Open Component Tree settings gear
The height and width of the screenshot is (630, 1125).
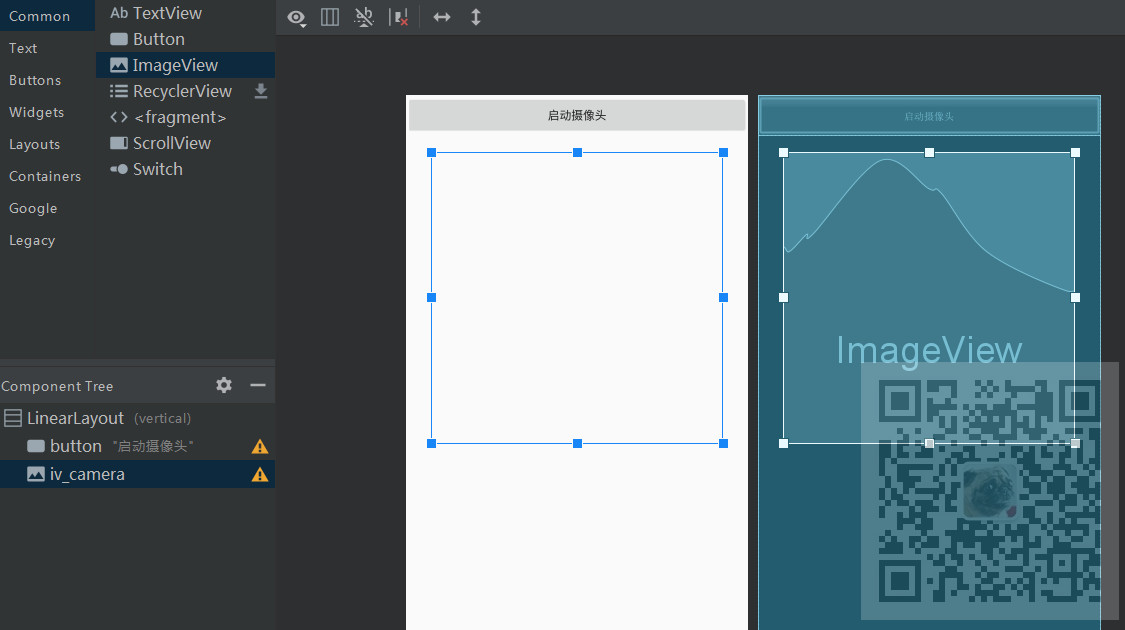224,385
